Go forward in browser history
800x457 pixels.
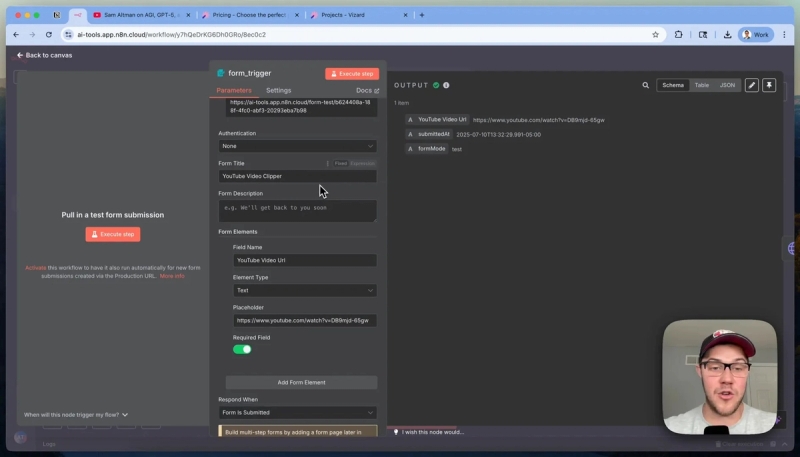coord(32,35)
